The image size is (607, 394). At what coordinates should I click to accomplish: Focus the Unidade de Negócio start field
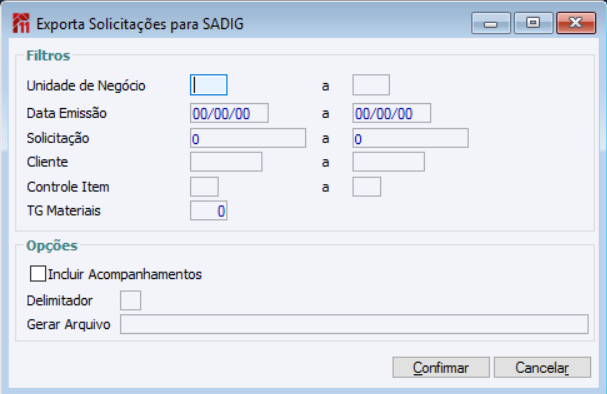pos(209,85)
